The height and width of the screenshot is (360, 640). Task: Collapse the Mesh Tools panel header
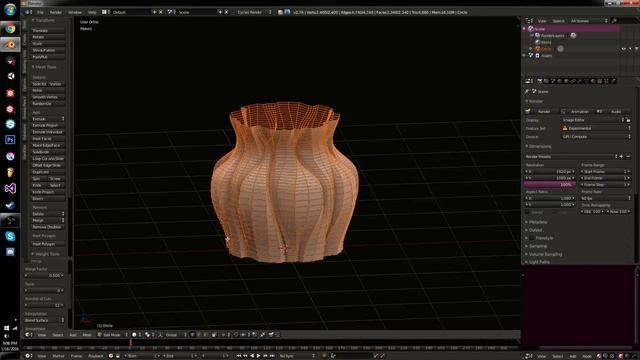(45, 67)
